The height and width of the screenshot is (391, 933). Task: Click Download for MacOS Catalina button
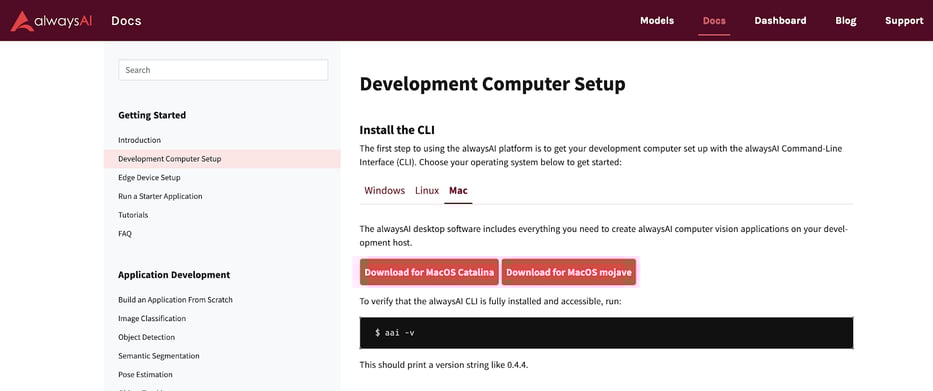[429, 273]
